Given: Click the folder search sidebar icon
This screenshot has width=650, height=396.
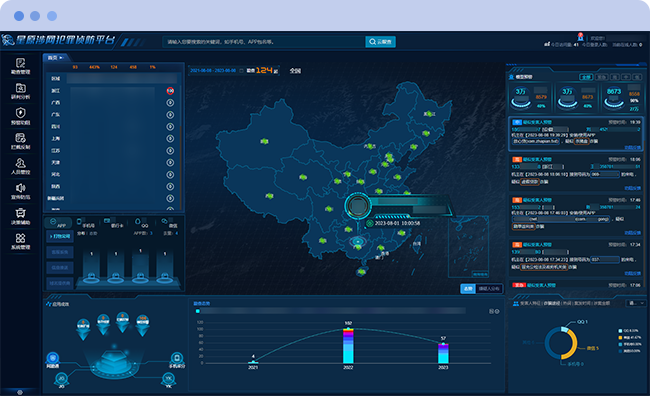Looking at the screenshot, I should click(20, 88).
